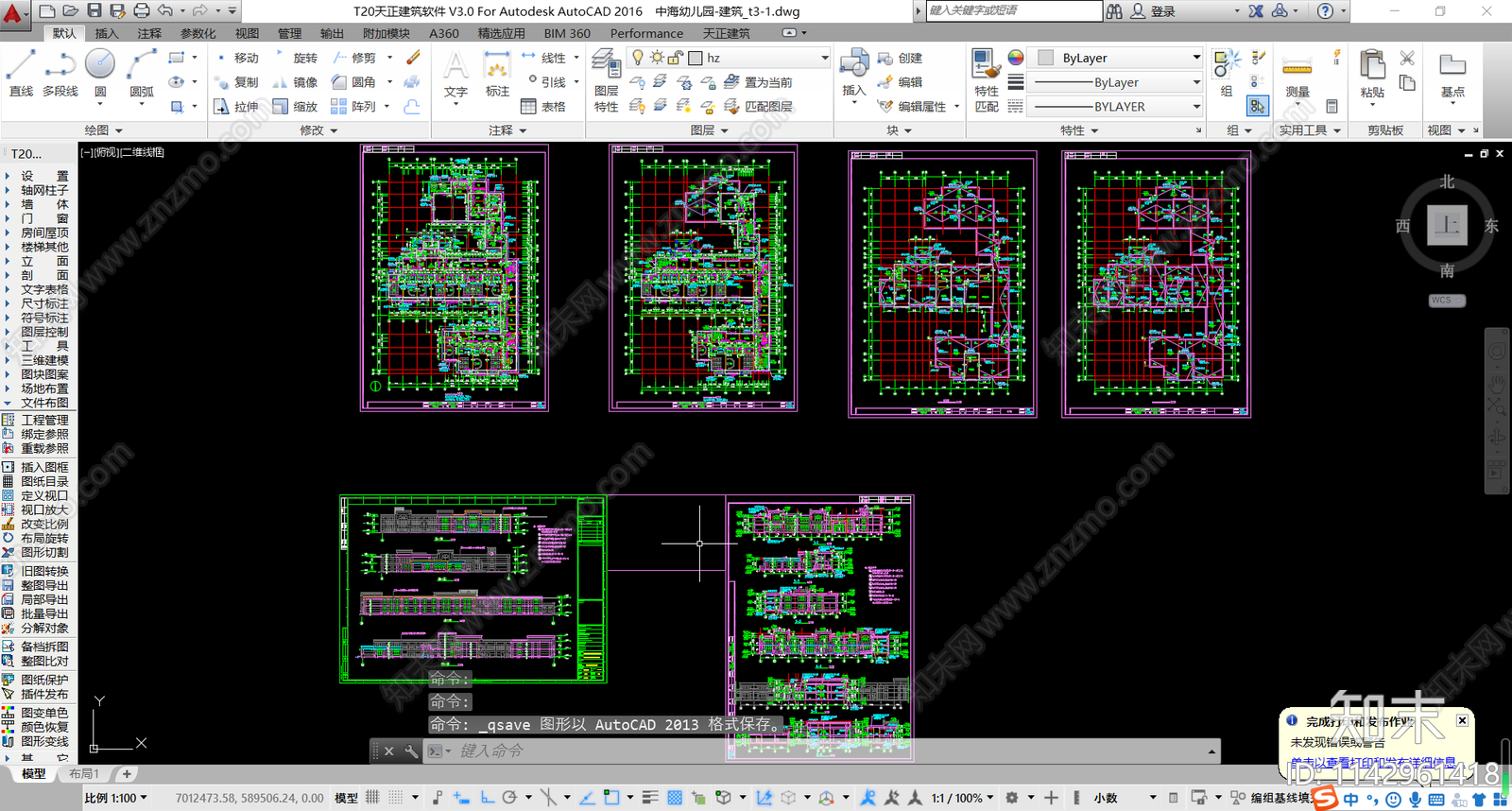Open the 1:1 / 100% annotation scale dropdown

pos(962,798)
